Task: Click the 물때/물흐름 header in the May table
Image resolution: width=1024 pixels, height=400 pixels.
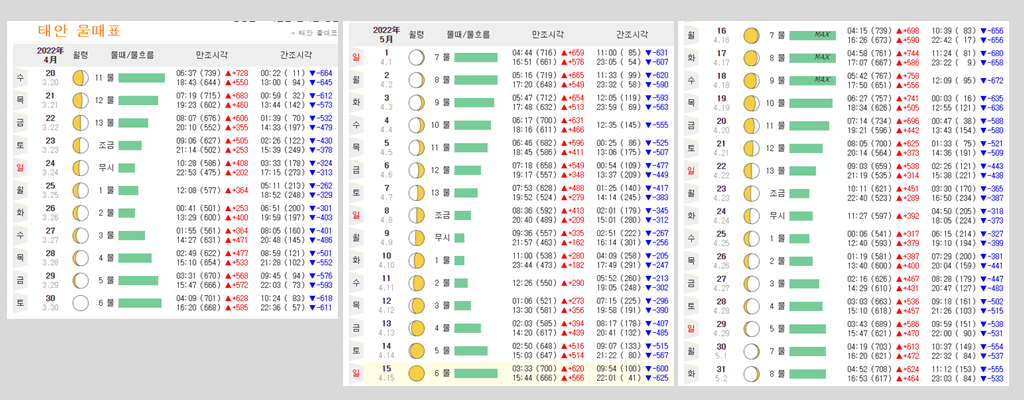Action: click(x=468, y=34)
